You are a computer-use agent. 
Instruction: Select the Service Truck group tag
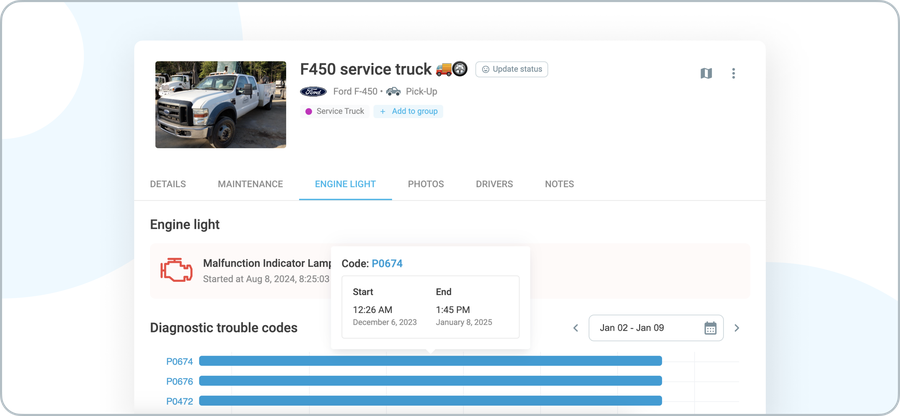[335, 111]
